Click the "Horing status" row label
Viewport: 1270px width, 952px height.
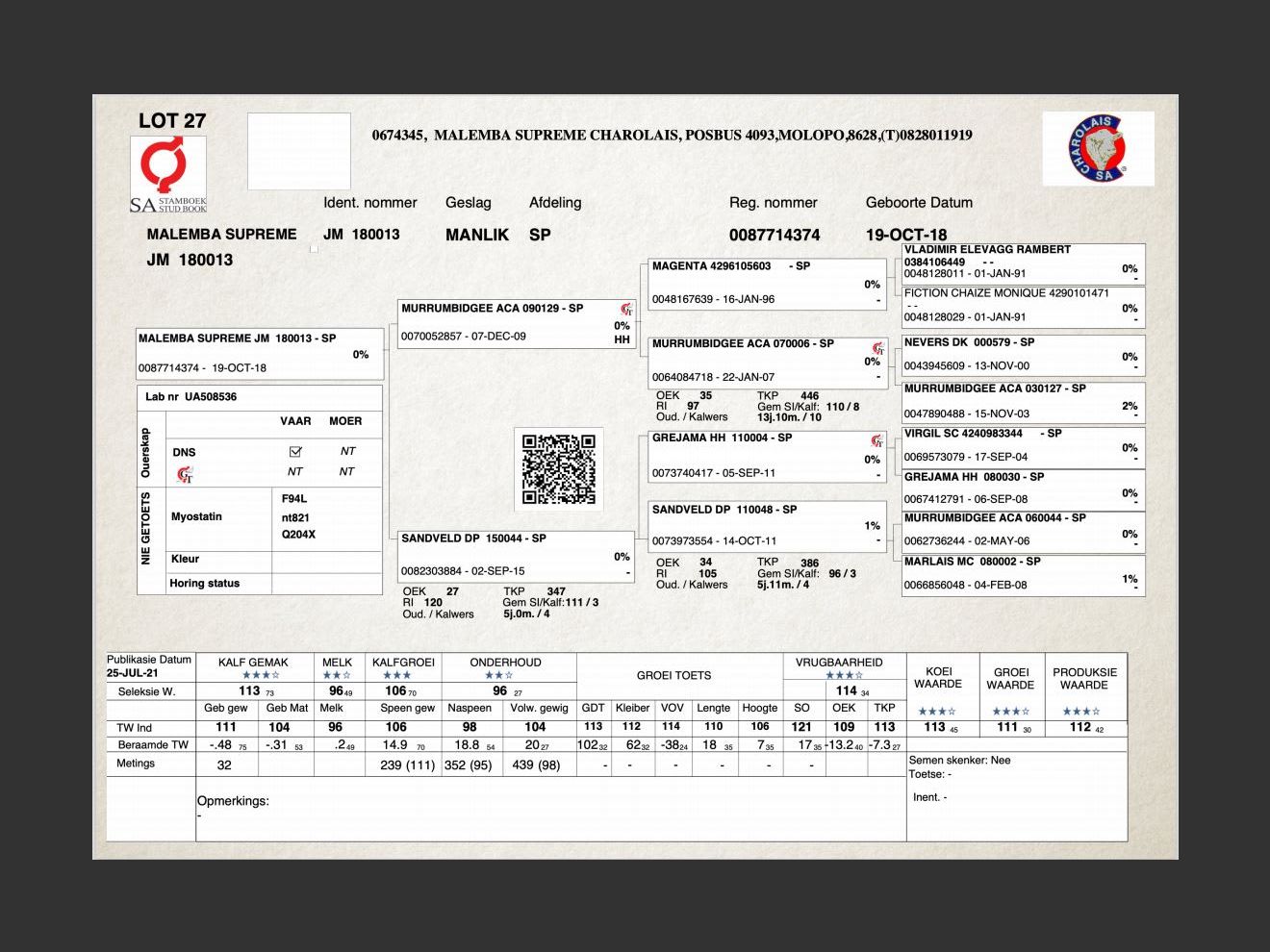coord(205,583)
